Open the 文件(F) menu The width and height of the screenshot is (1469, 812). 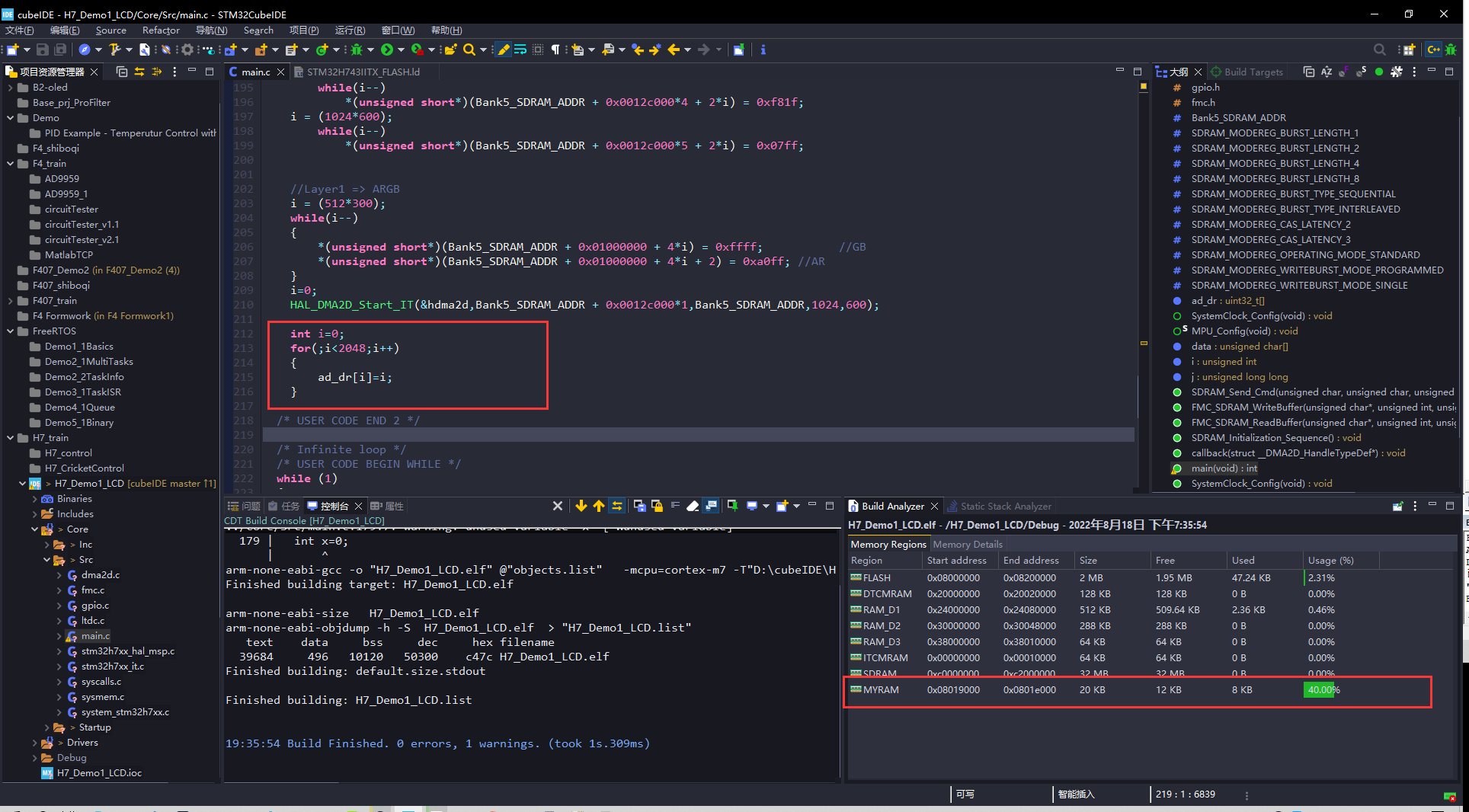[x=20, y=30]
